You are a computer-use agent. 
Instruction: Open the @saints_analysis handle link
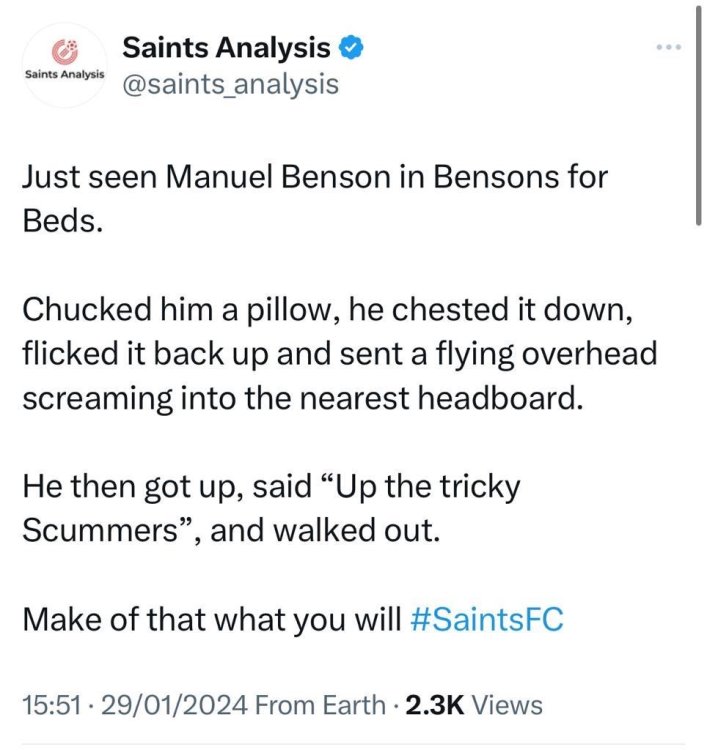[230, 84]
